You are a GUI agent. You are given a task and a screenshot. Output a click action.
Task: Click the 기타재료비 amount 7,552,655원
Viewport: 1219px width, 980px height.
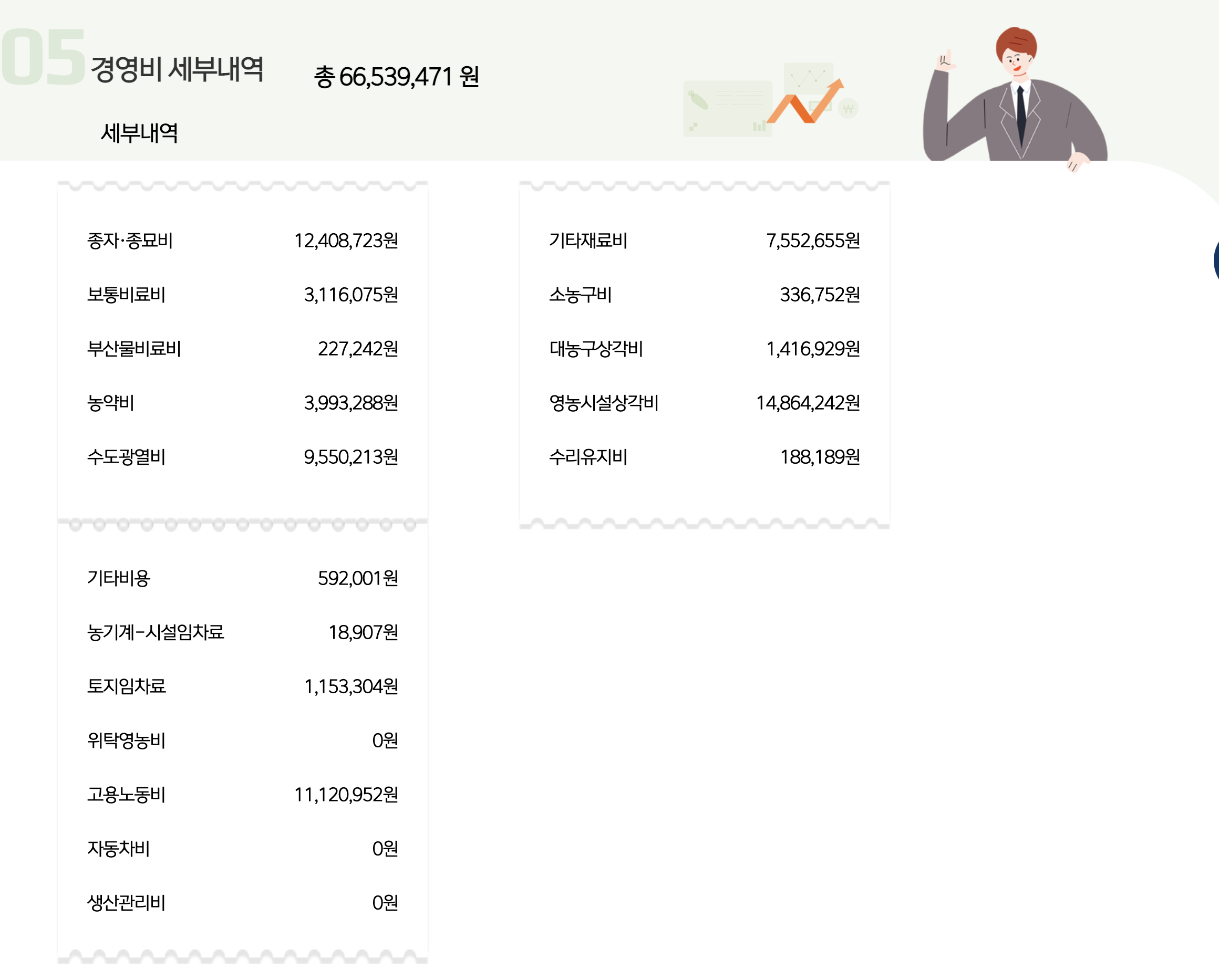(x=812, y=241)
